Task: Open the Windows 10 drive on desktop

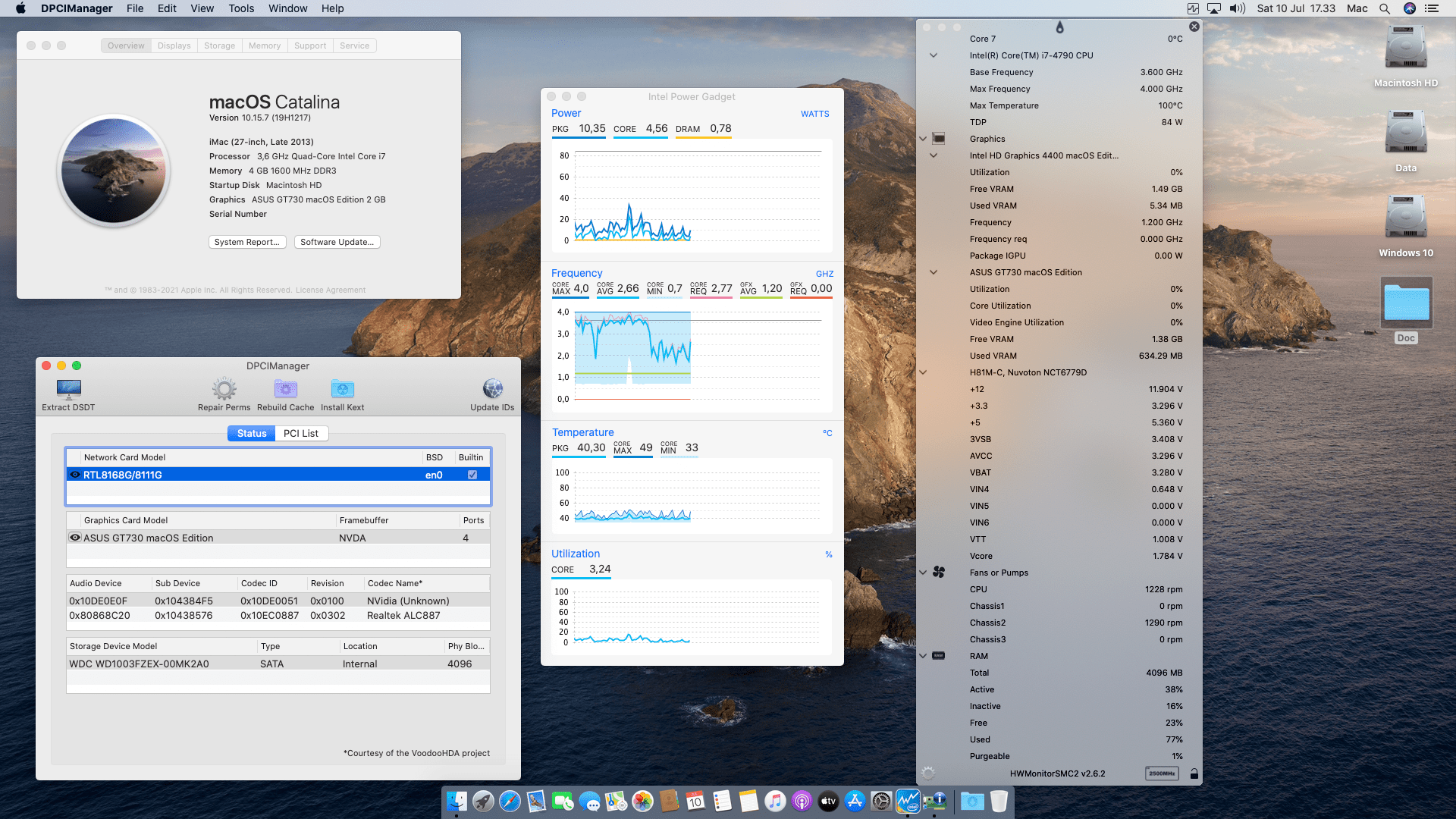Action: click(x=1406, y=217)
